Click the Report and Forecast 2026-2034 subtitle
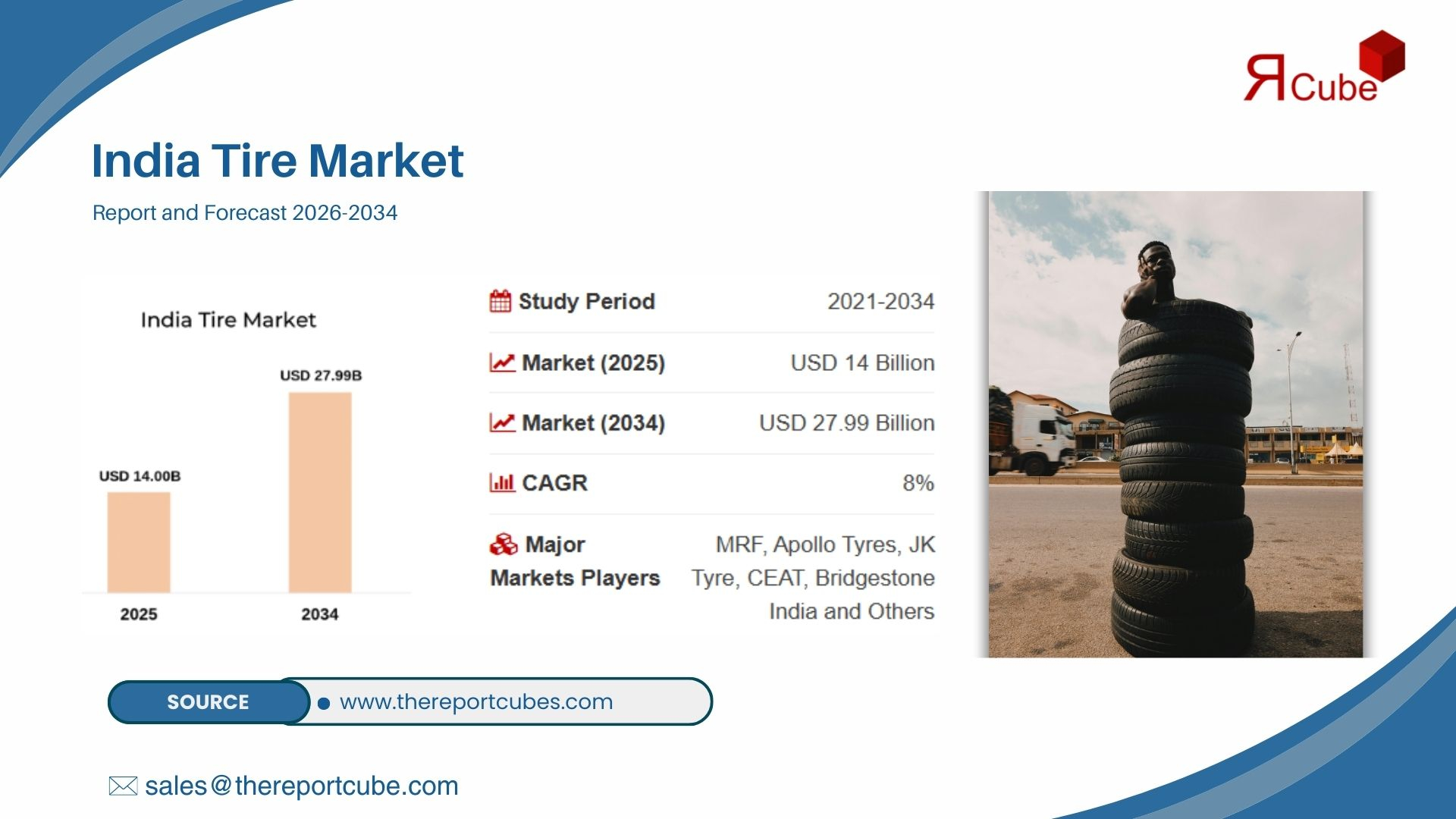The image size is (1456, 819). point(244,212)
